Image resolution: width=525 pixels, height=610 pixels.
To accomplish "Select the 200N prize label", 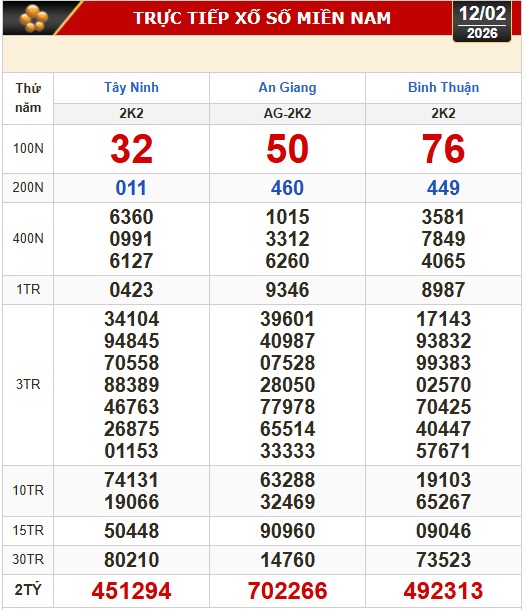I will (x=28, y=188).
